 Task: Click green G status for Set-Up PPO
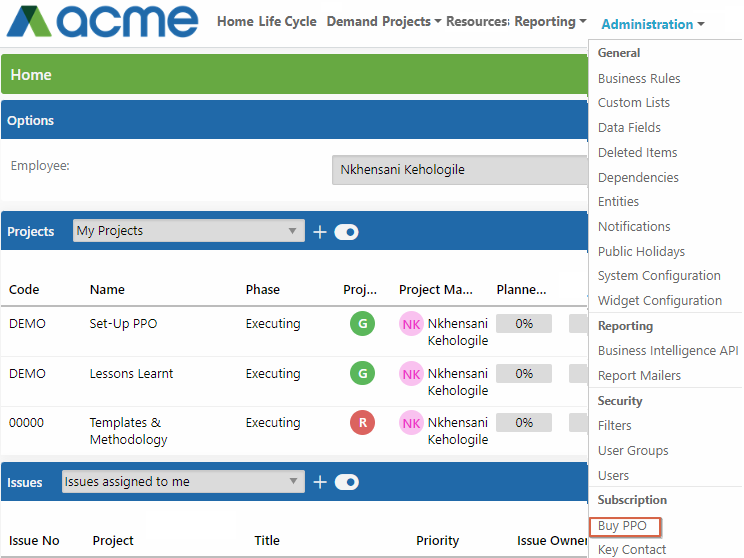coord(363,324)
